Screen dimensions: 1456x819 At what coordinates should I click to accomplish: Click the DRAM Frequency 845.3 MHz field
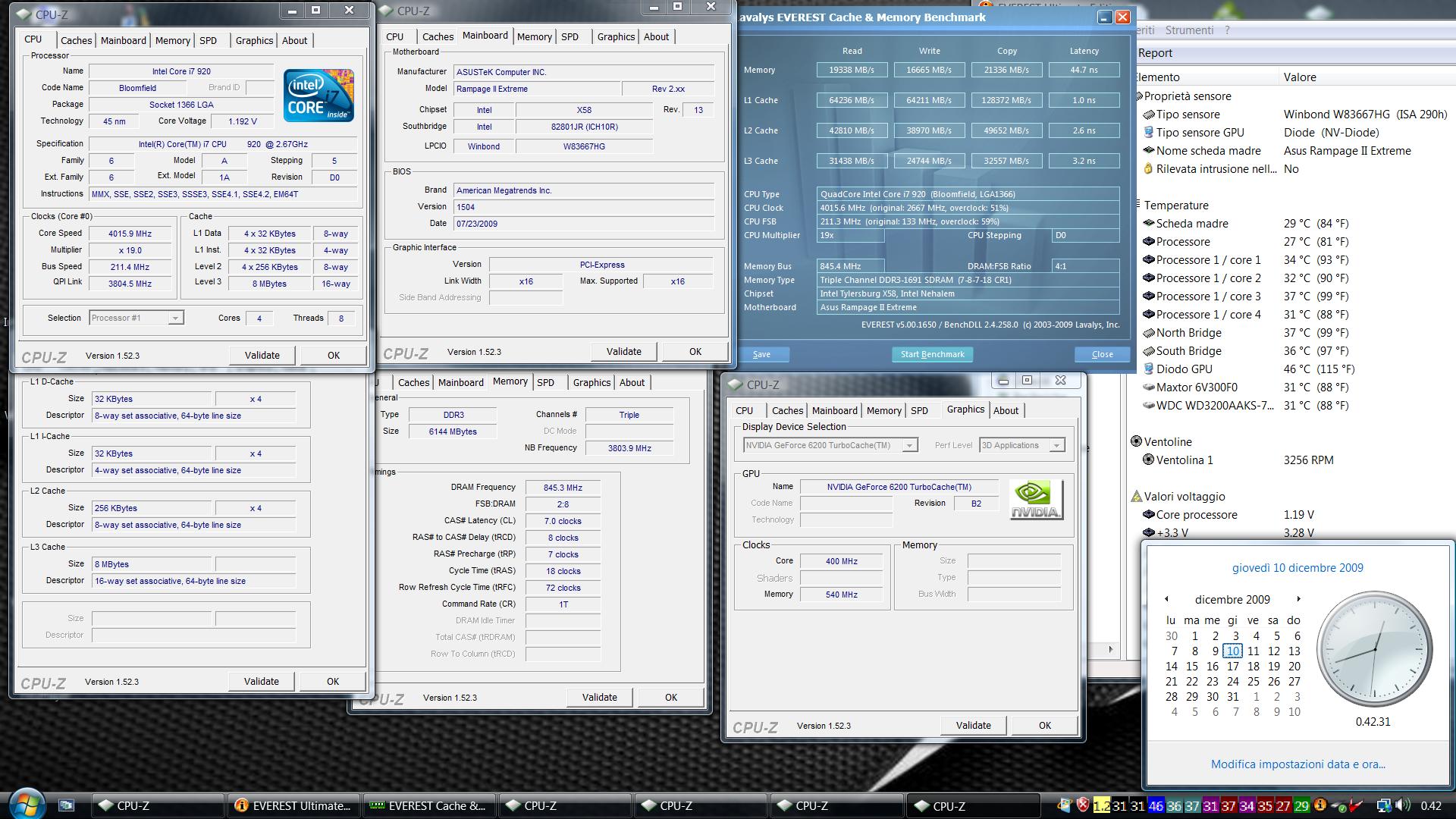[563, 488]
